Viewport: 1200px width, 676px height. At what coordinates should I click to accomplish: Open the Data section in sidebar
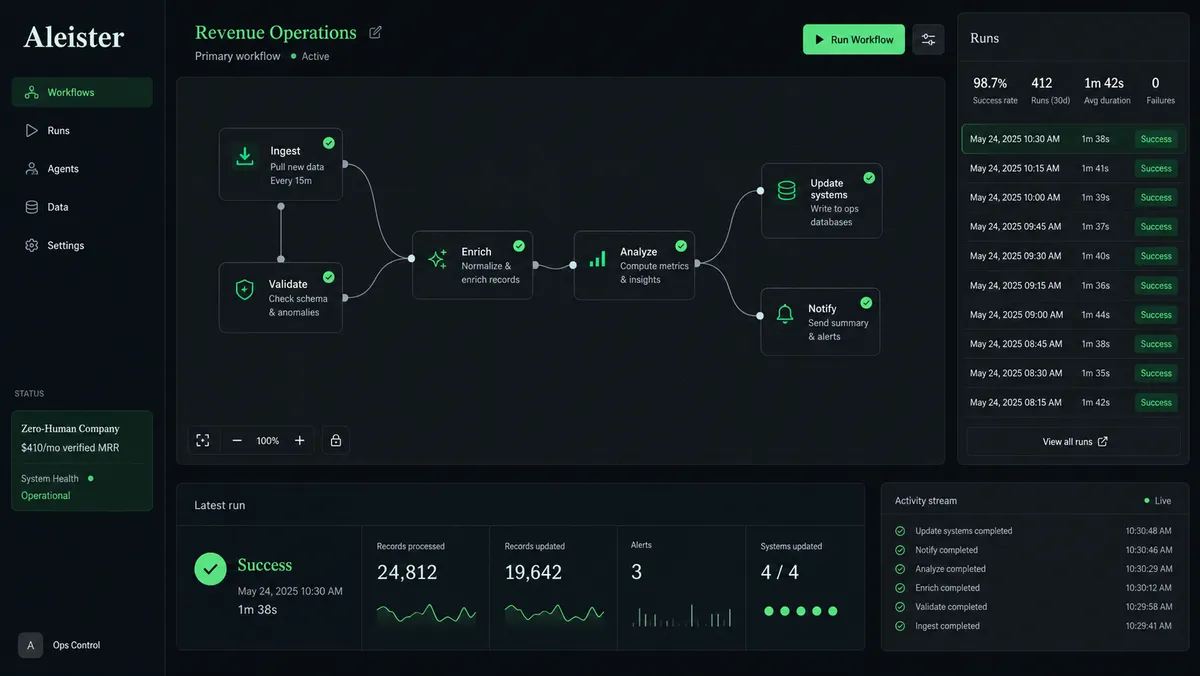point(82,207)
